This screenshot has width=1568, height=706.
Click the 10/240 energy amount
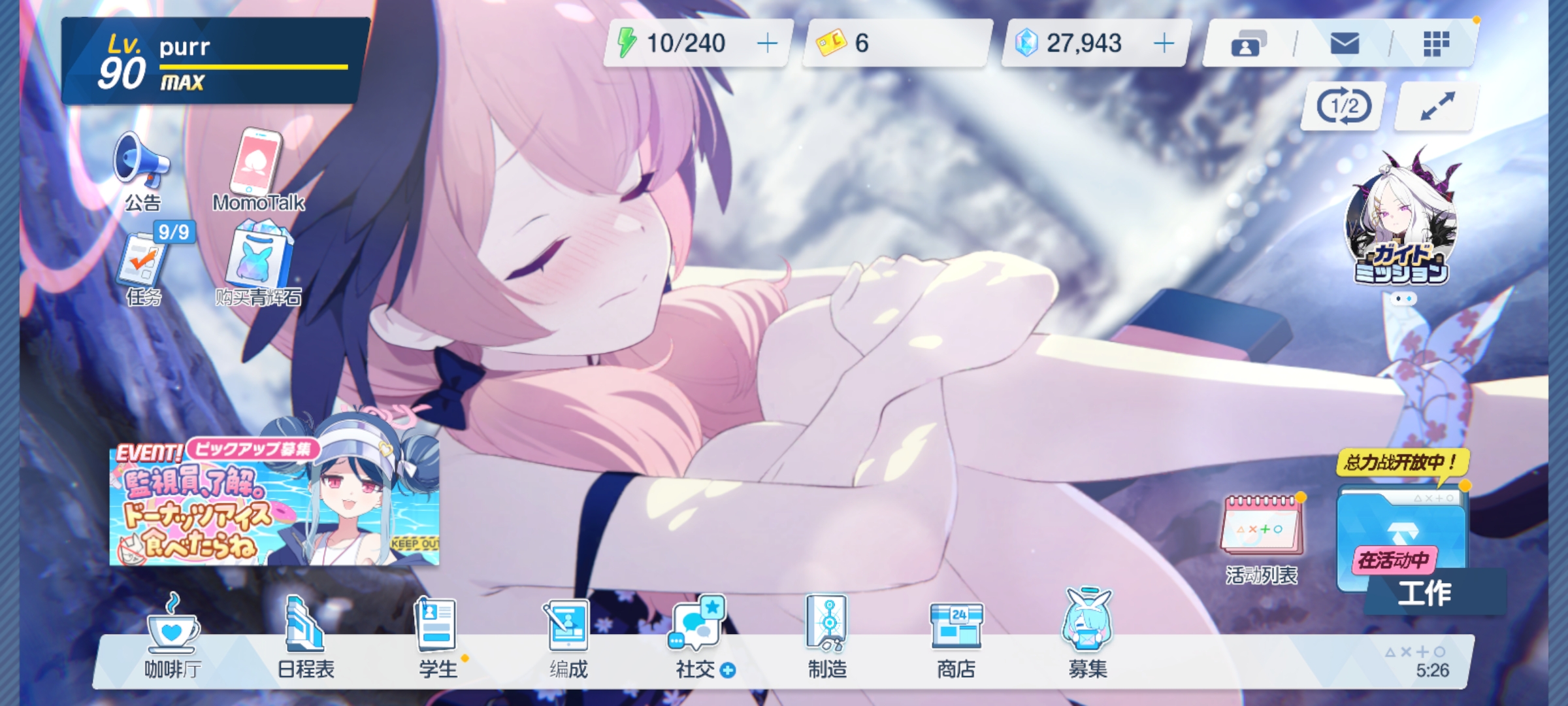click(x=685, y=44)
